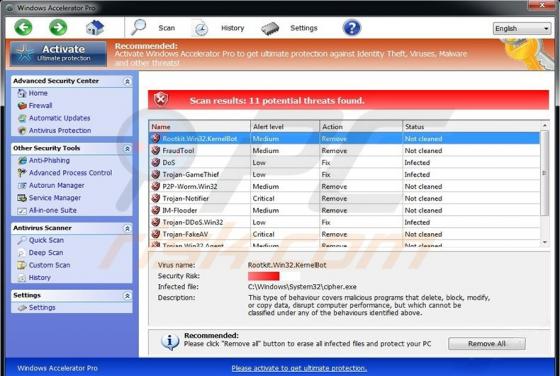
Task: Sort threats by Alert level column
Action: tap(285, 127)
